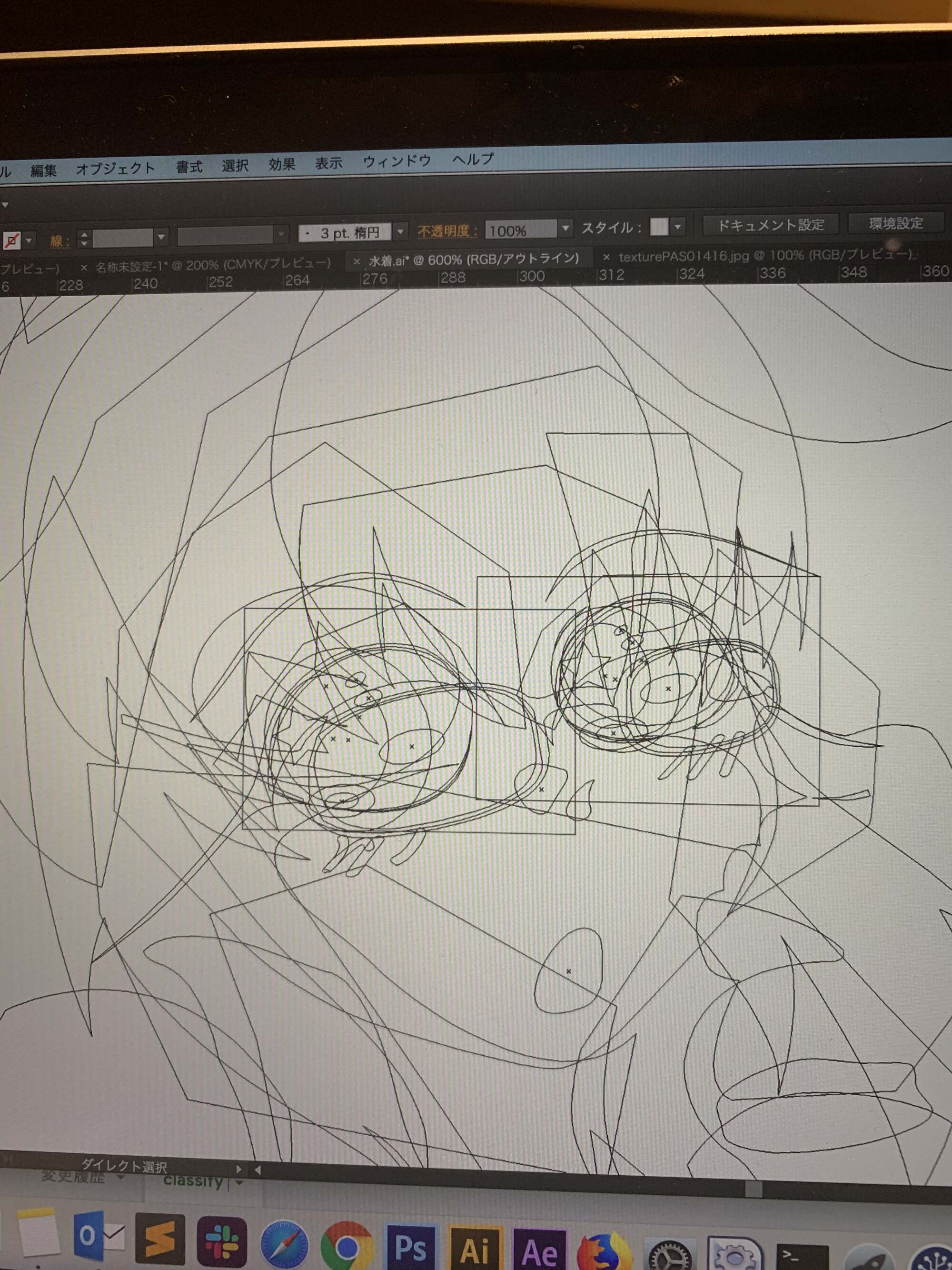This screenshot has height=1270, width=952.
Task: Launch After Effects from the dock
Action: point(539,1250)
